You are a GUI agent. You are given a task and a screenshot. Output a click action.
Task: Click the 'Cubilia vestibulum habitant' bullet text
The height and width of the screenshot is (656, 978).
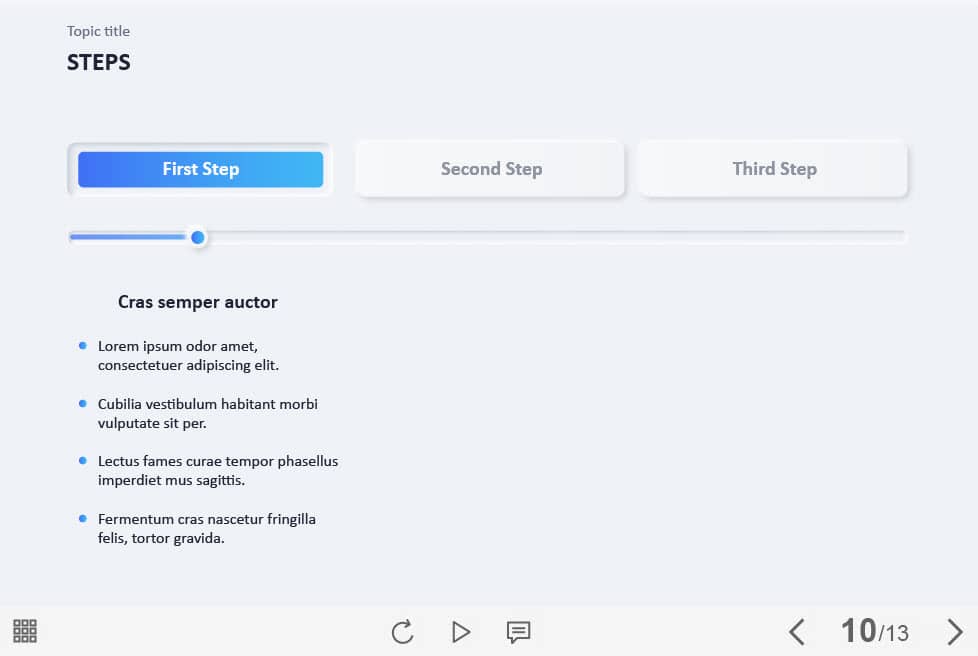207,413
